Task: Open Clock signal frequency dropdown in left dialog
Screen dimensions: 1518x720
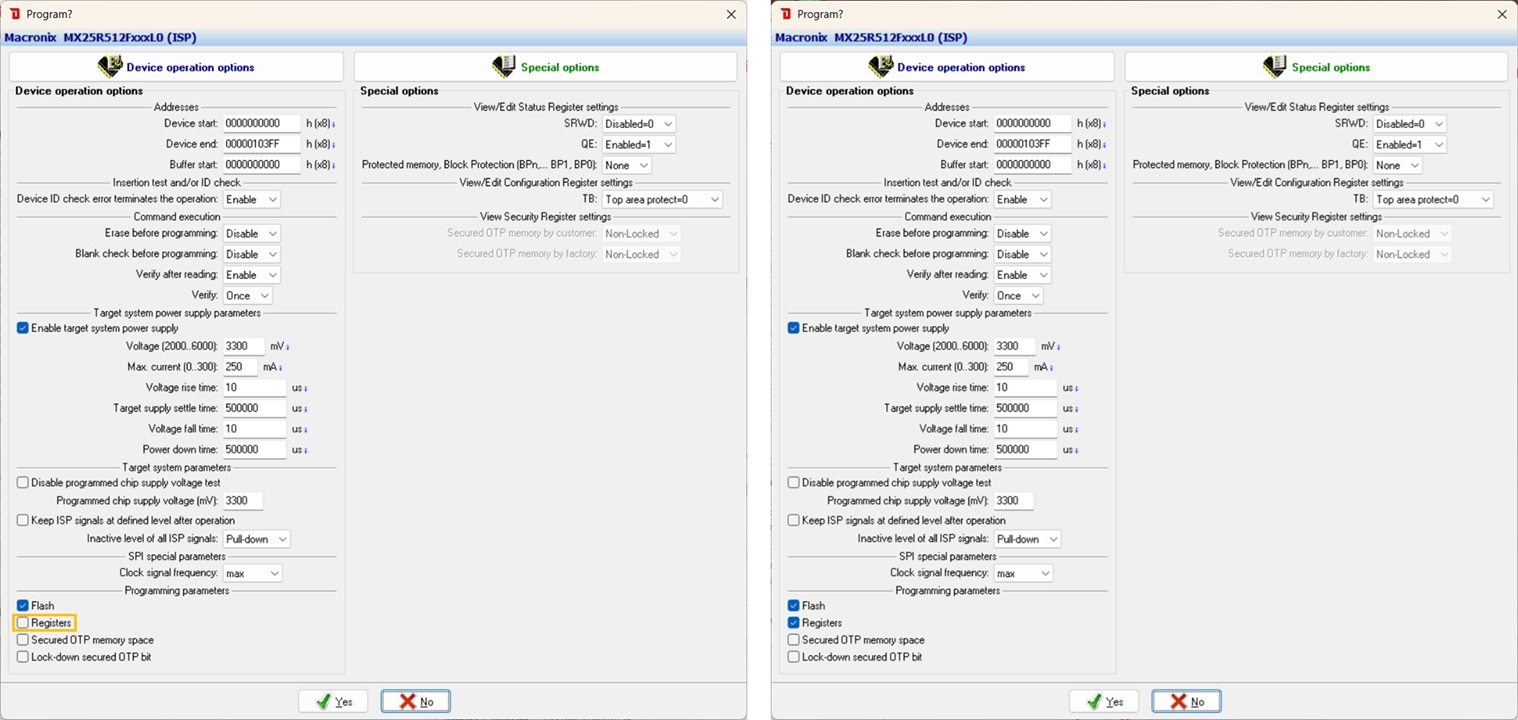Action: pos(252,574)
